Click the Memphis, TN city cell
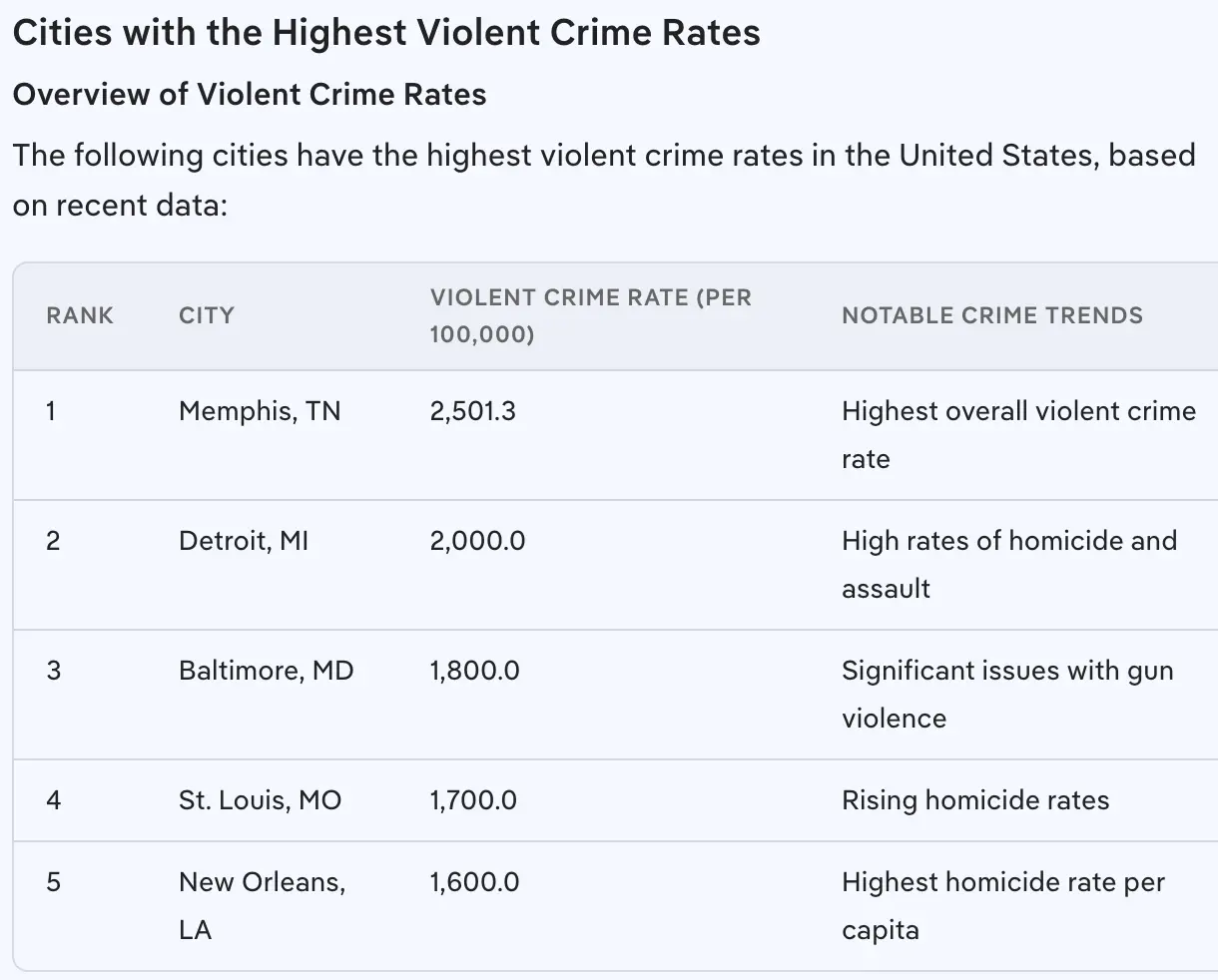This screenshot has height=980, width=1218. pos(260,411)
